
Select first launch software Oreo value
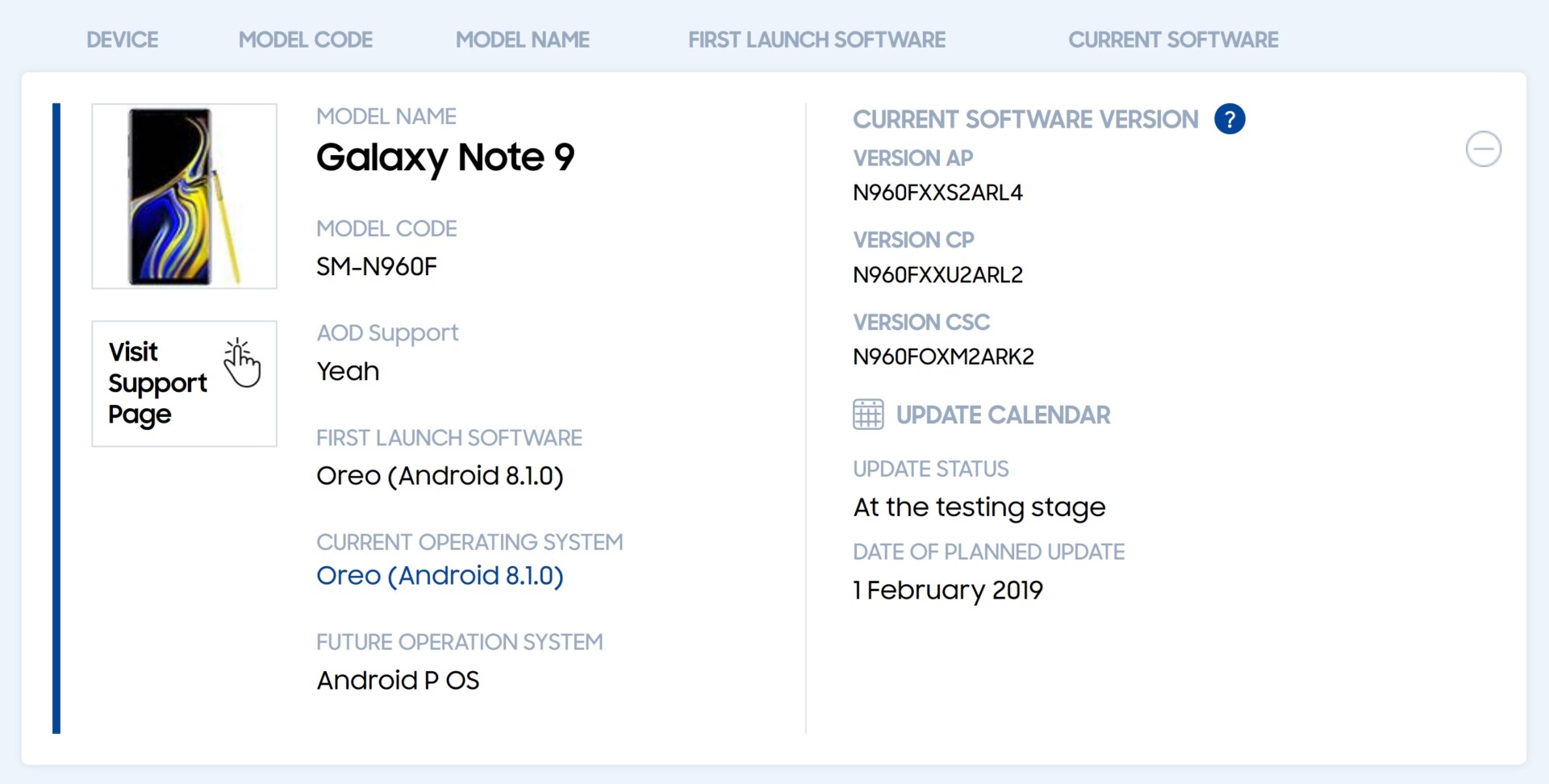[x=440, y=476]
